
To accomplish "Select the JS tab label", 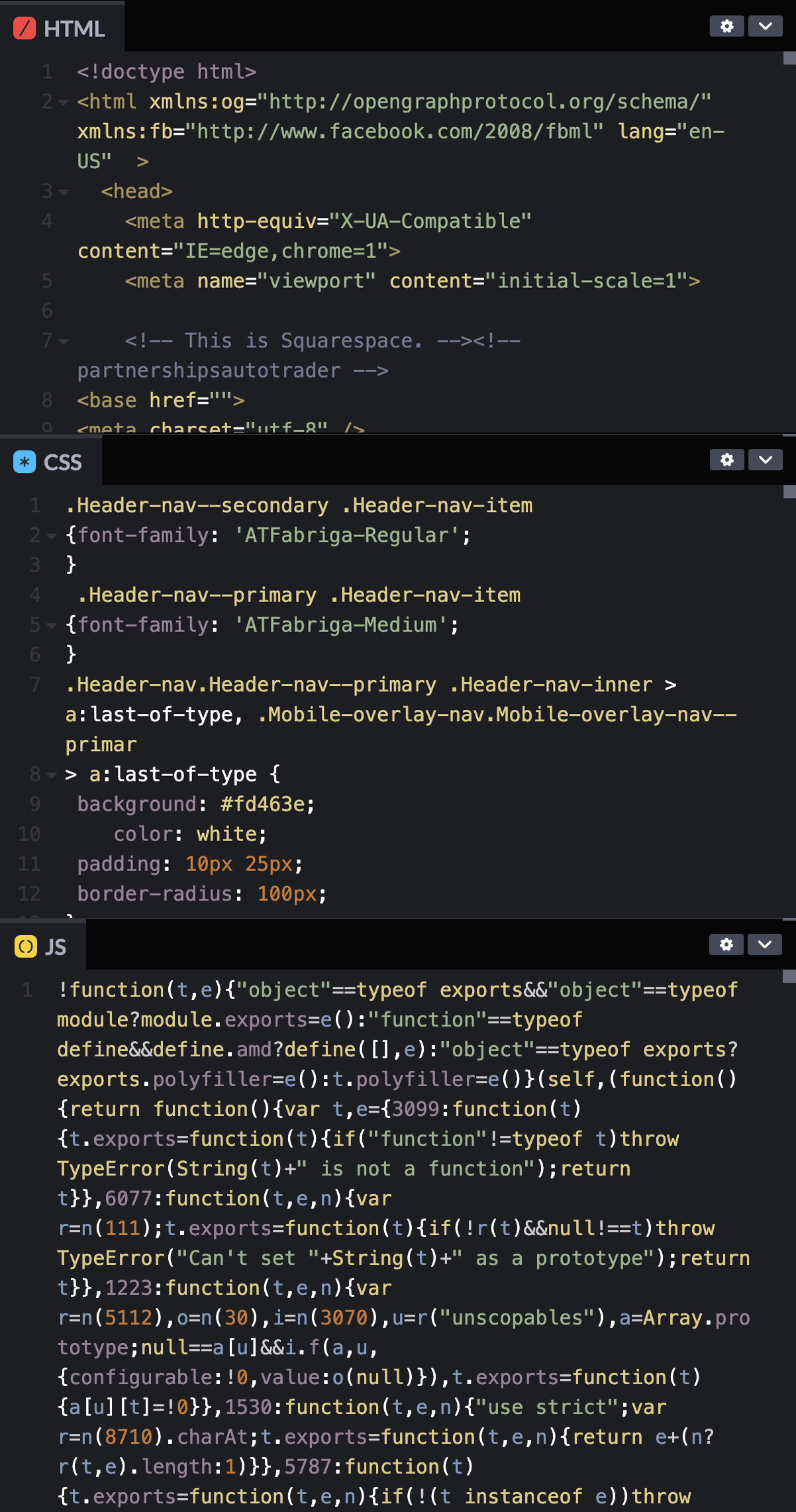I will [56, 947].
